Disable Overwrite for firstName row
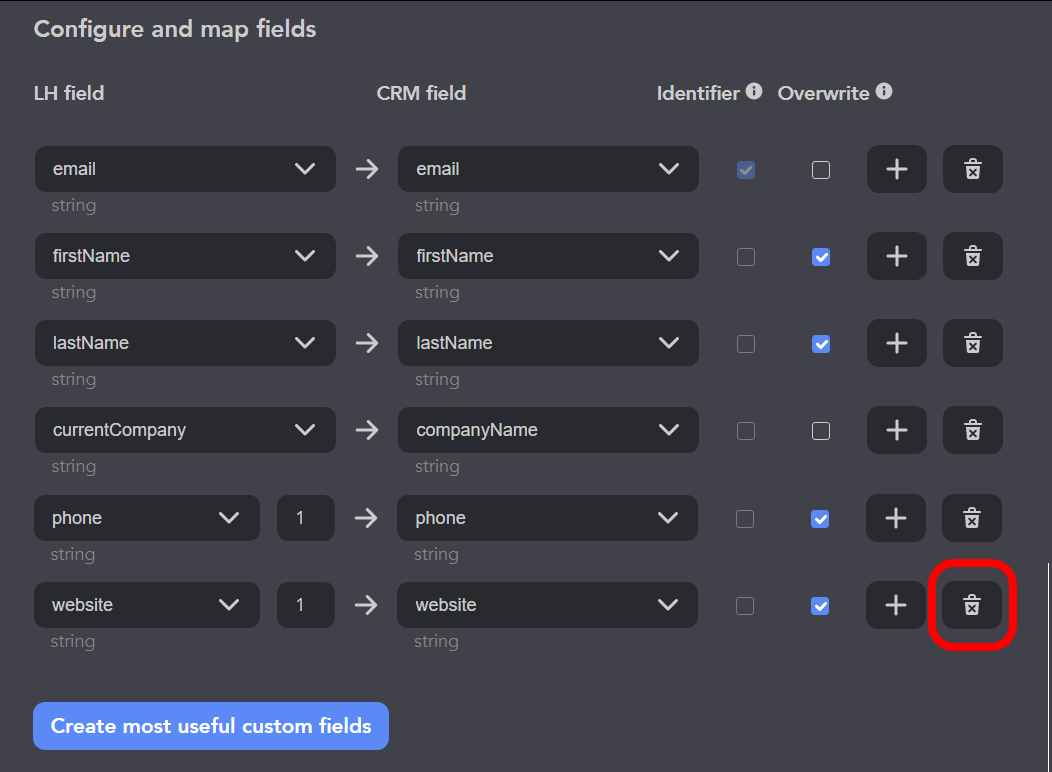1052x772 pixels. coord(821,257)
